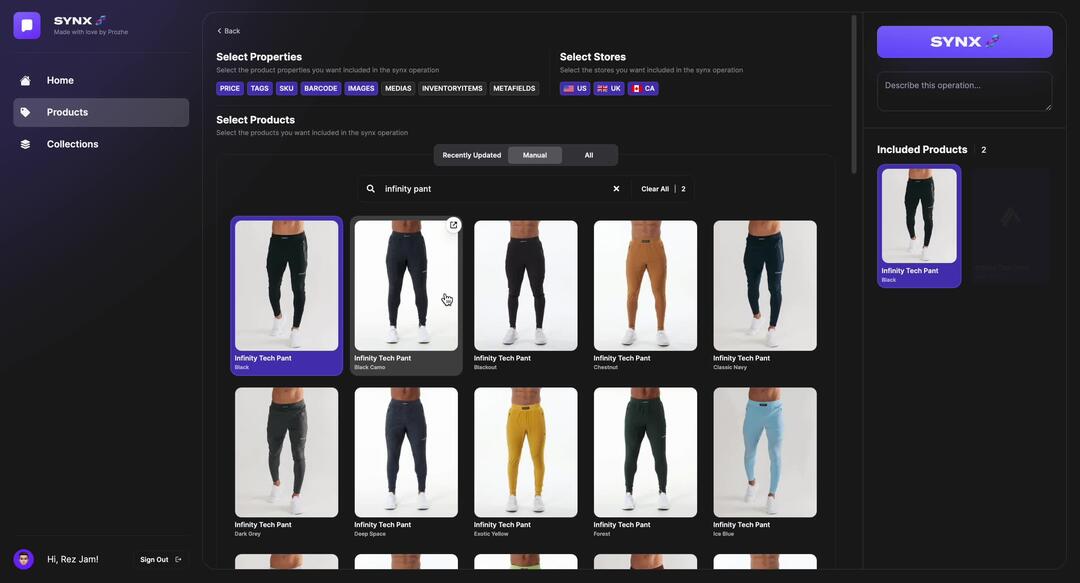The height and width of the screenshot is (583, 1080).
Task: Toggle the IMAGES property
Action: coord(361,88)
